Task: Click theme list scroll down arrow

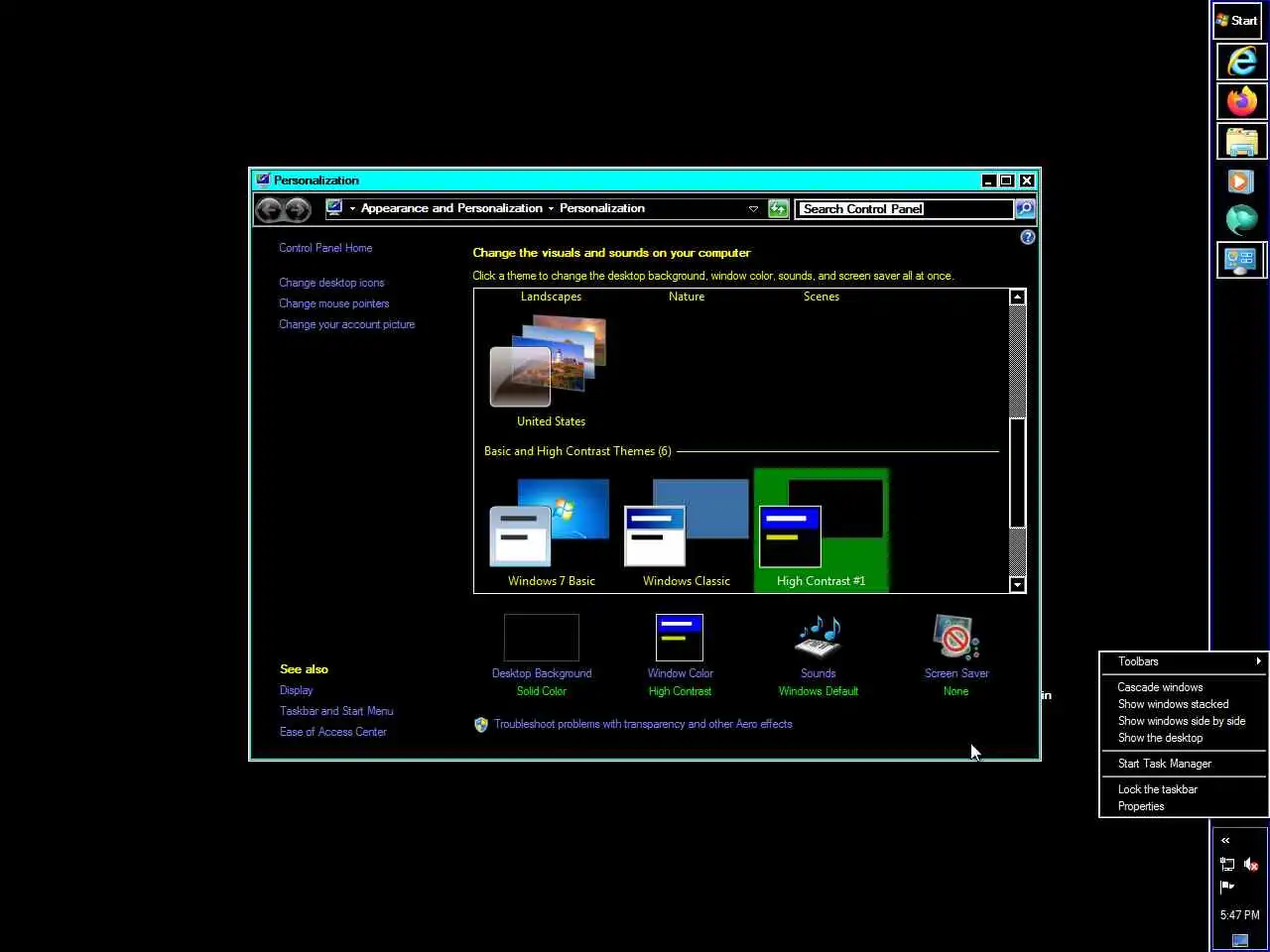Action: click(x=1017, y=585)
